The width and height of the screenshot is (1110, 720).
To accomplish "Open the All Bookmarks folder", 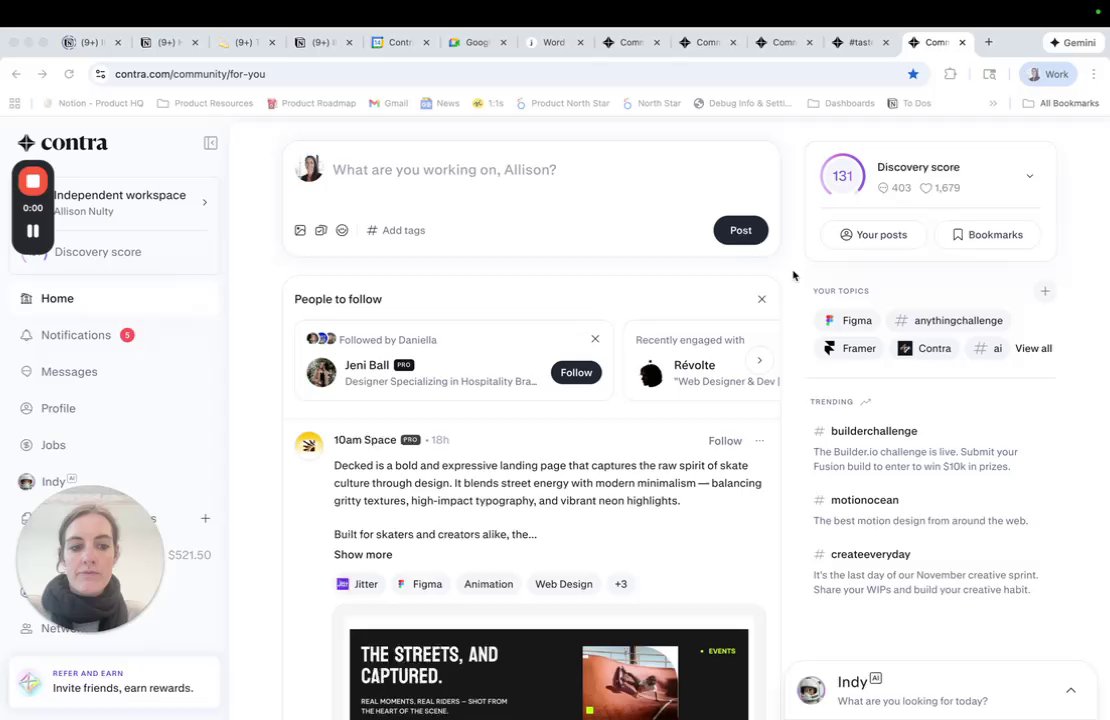I will click(x=1060, y=103).
